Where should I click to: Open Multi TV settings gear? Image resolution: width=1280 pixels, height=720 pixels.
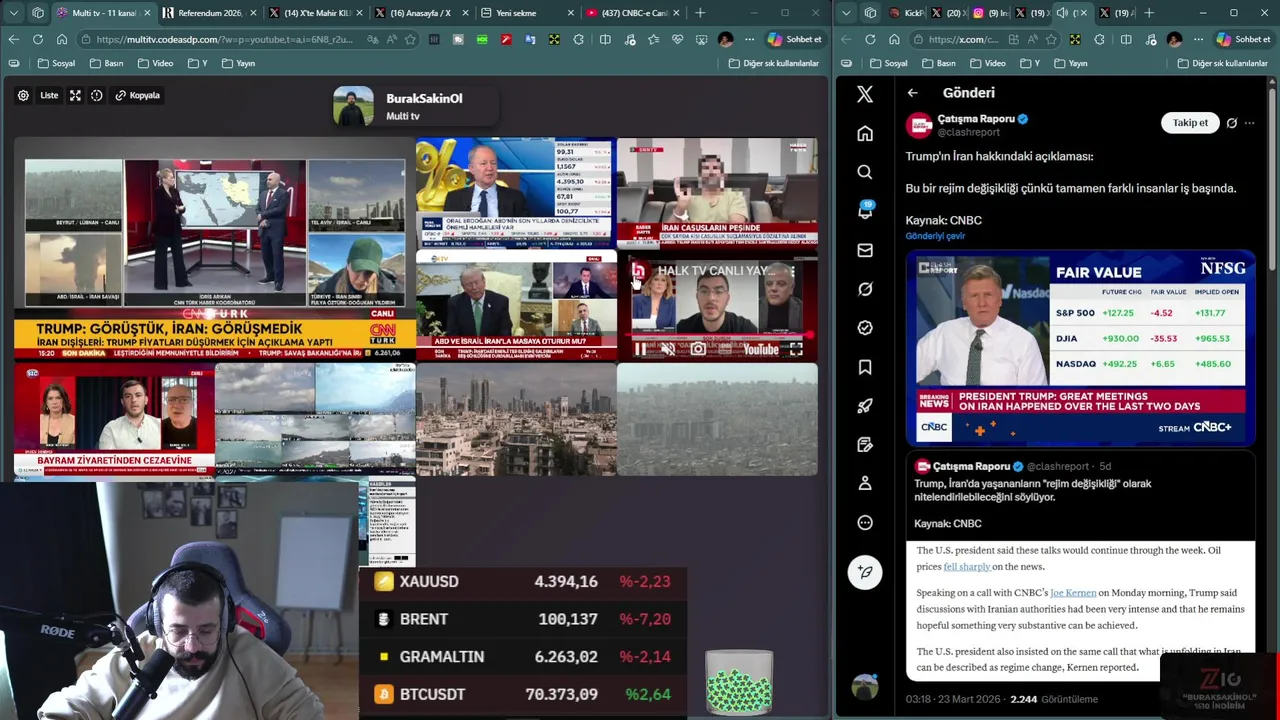pyautogui.click(x=23, y=95)
